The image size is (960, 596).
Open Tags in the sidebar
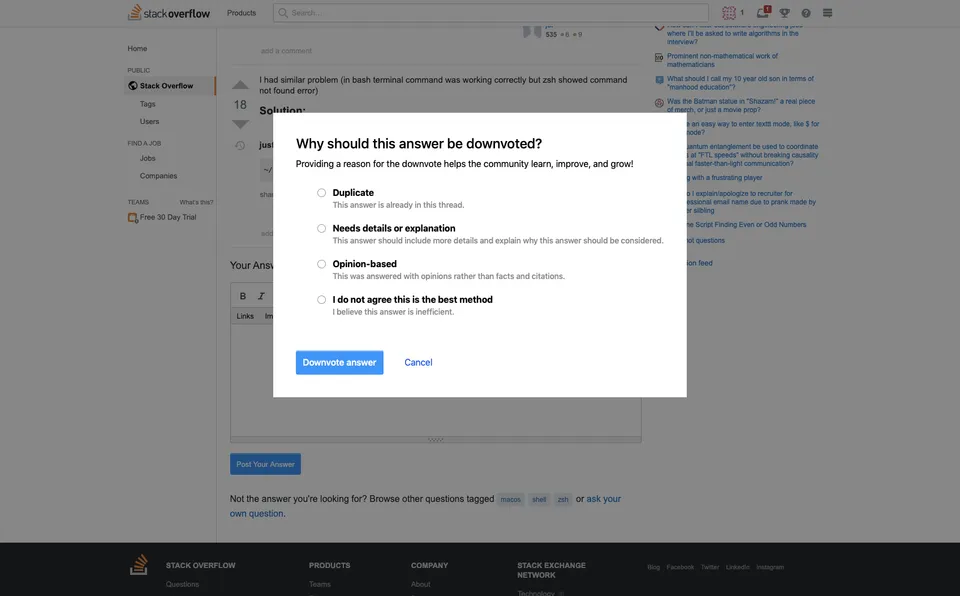[x=148, y=104]
